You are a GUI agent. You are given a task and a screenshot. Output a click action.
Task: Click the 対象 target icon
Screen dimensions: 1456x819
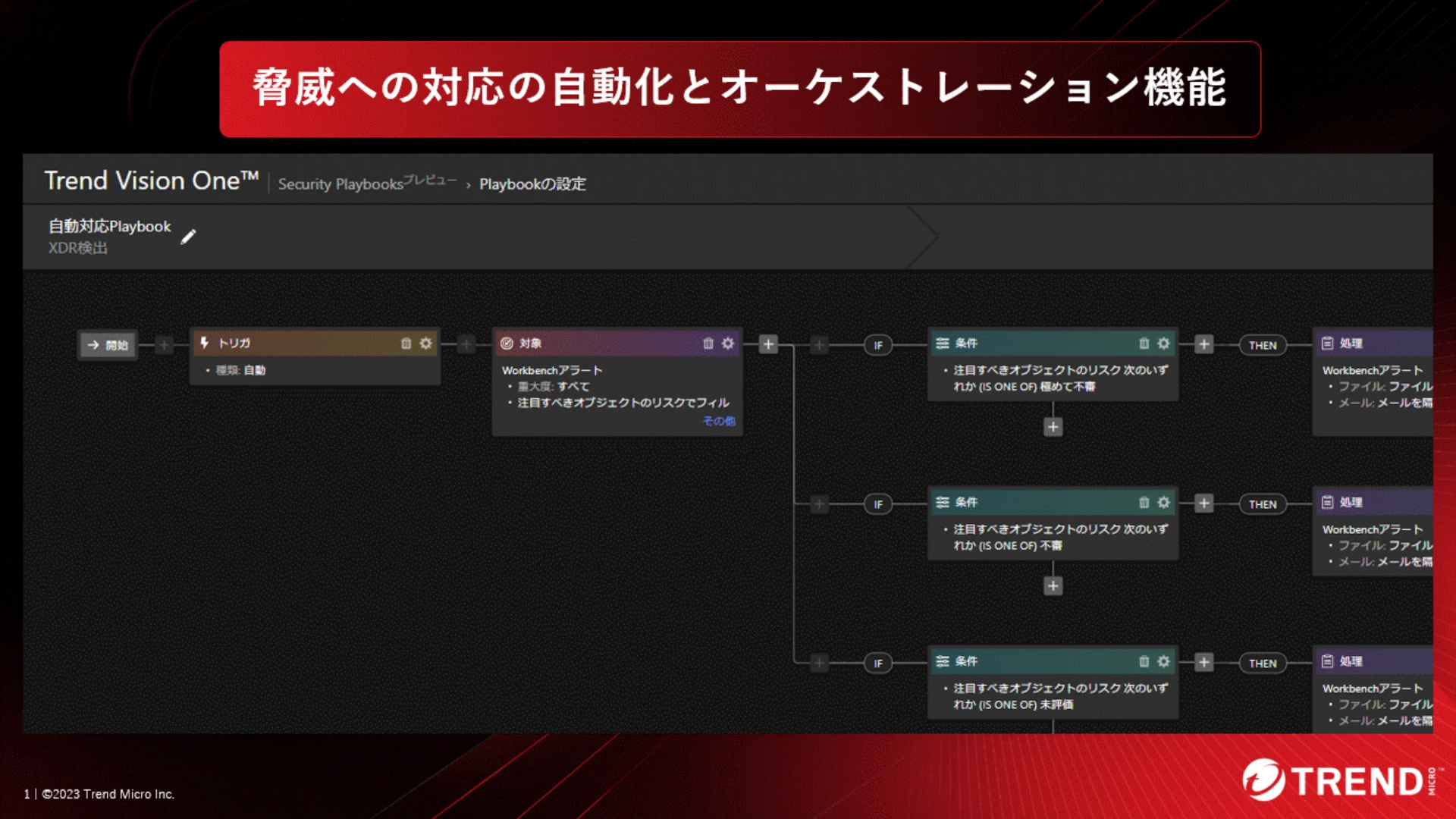[507, 344]
